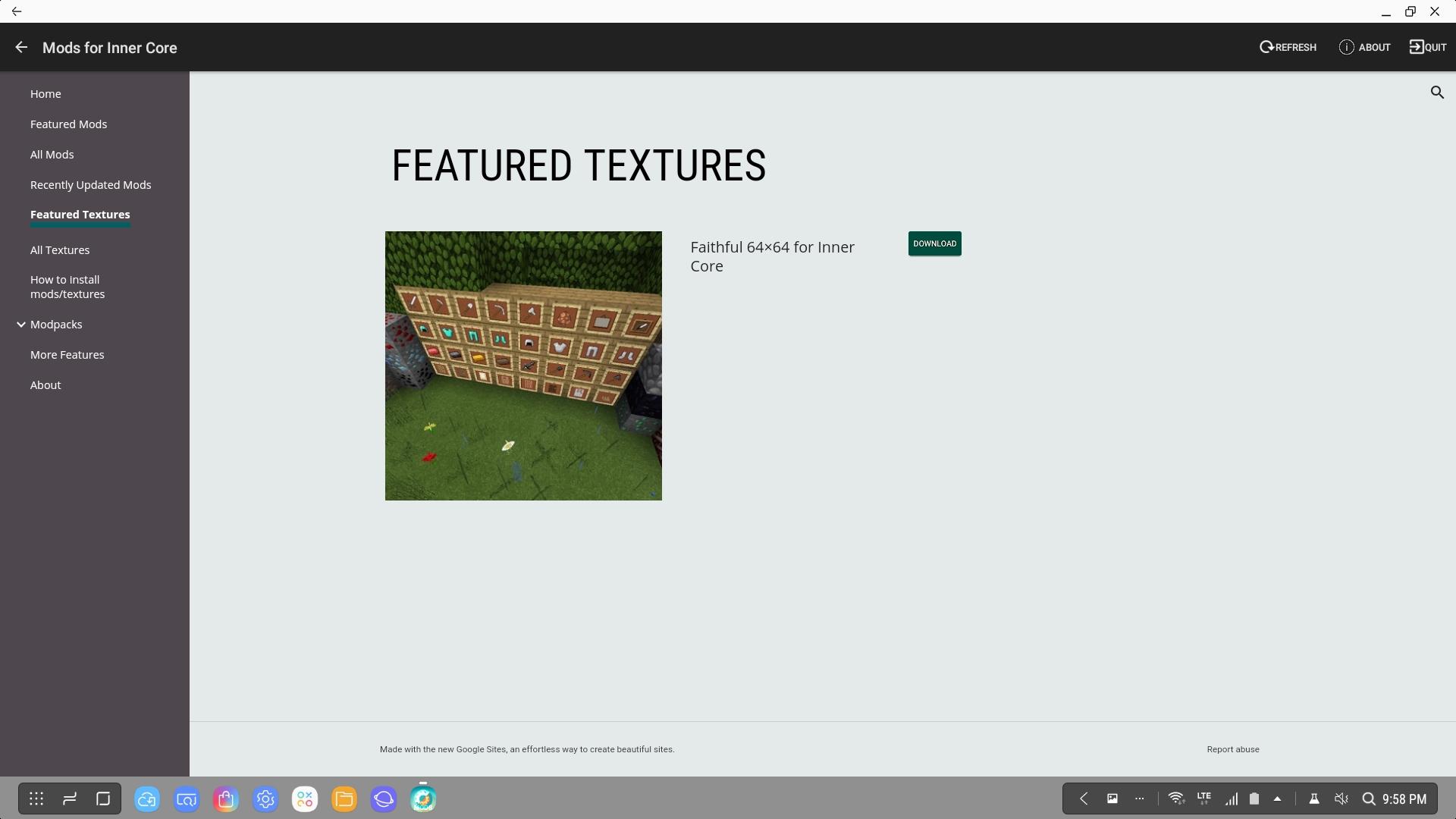Click the taskbar squiggle shortcut icon
Viewport: 1456px width, 819px height.
tap(70, 799)
